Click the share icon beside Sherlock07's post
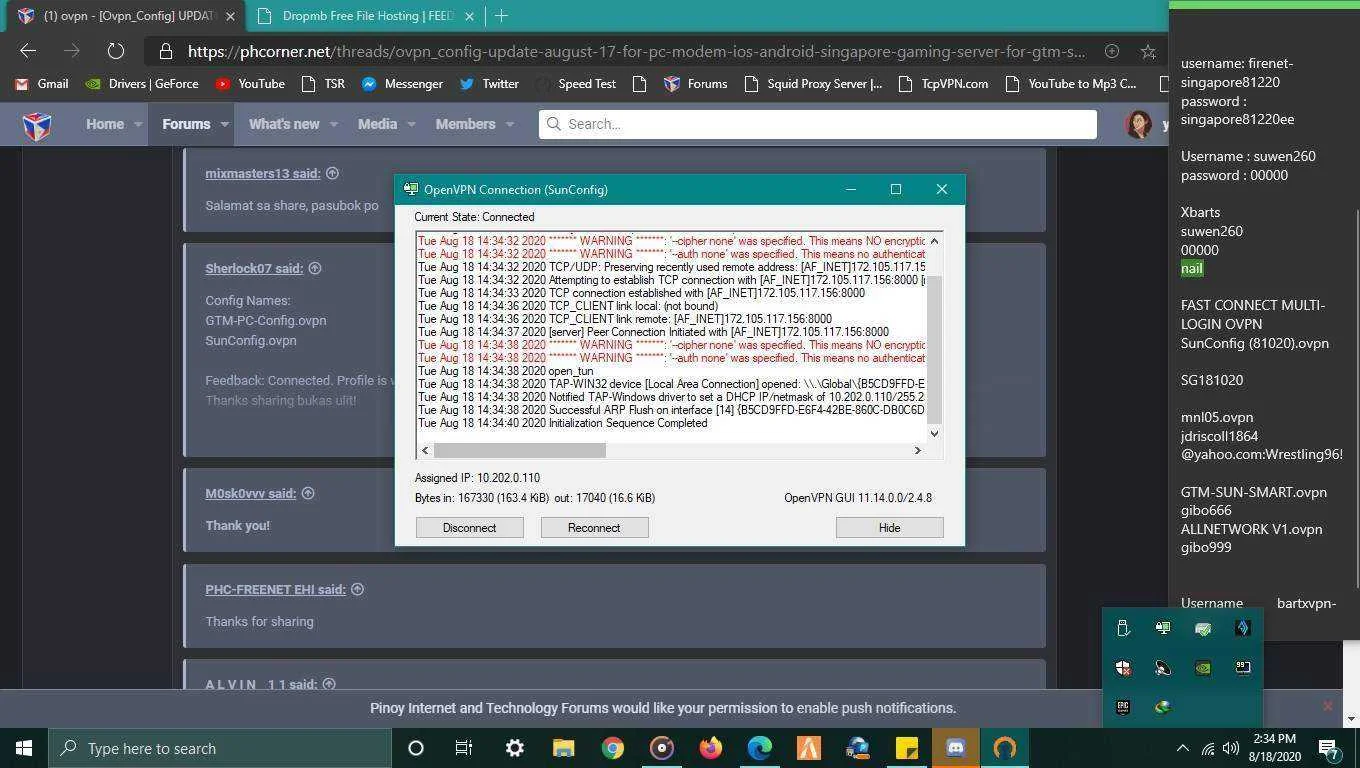 [x=314, y=268]
